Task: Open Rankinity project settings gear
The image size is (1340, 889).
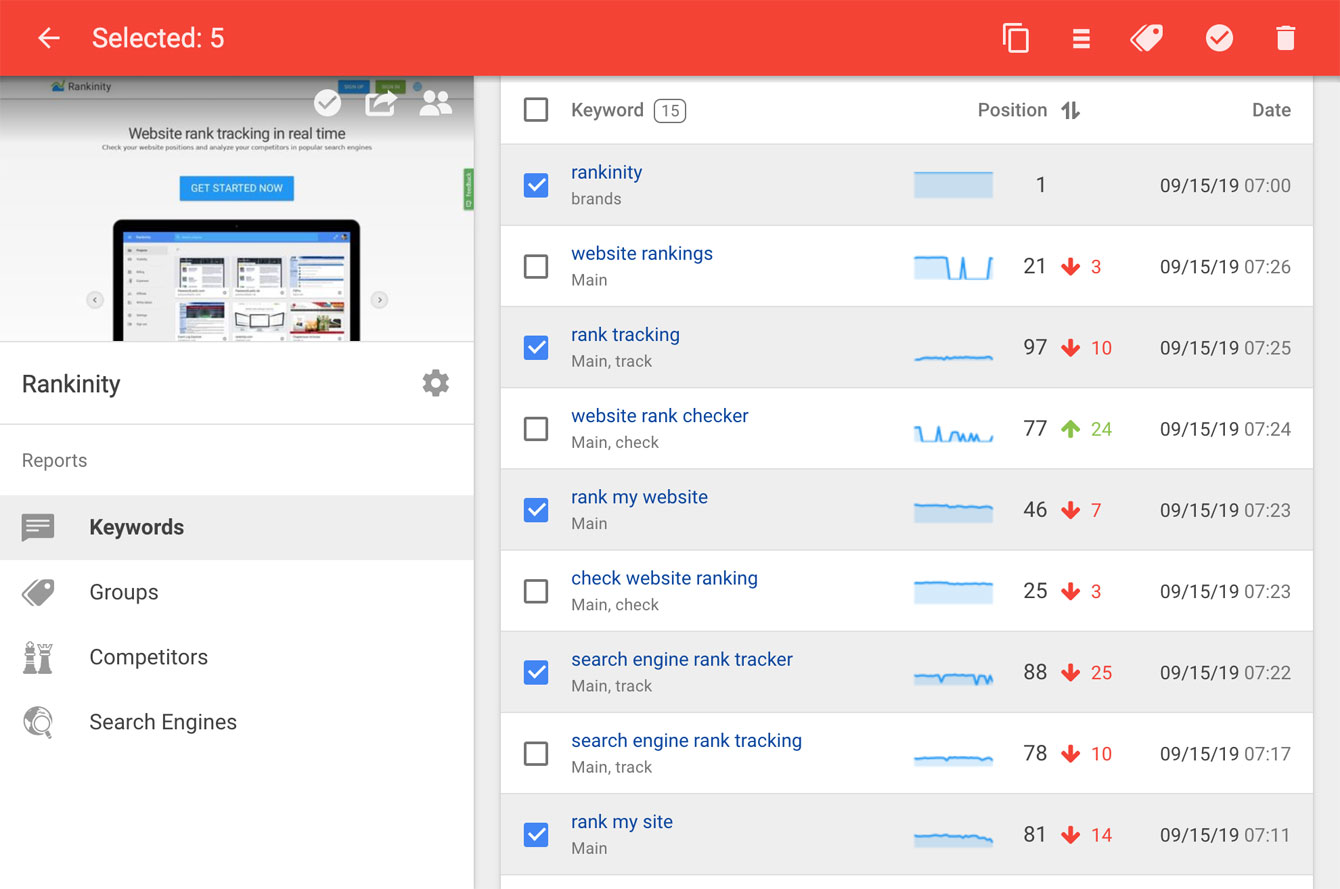Action: tap(435, 383)
